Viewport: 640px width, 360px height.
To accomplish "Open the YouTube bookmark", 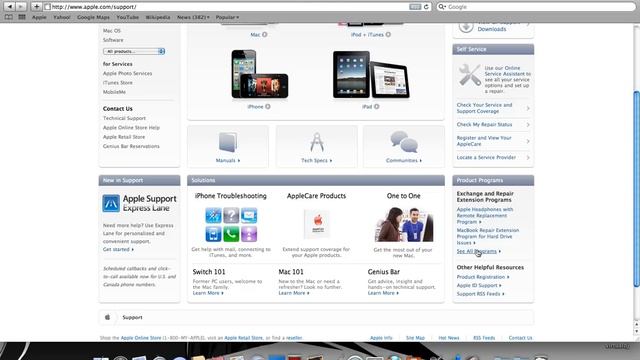I will (x=127, y=17).
